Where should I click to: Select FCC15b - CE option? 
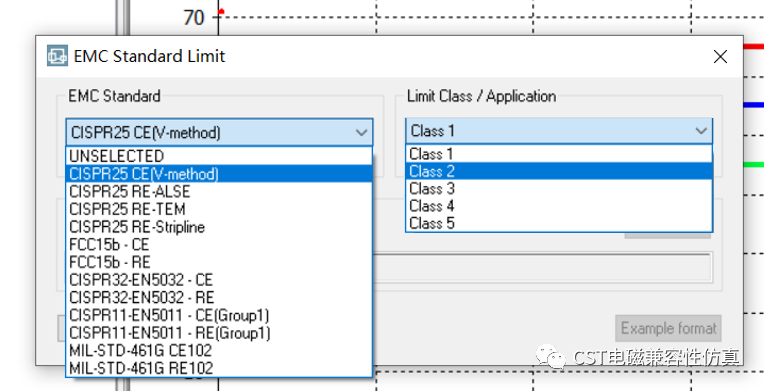[x=219, y=244]
